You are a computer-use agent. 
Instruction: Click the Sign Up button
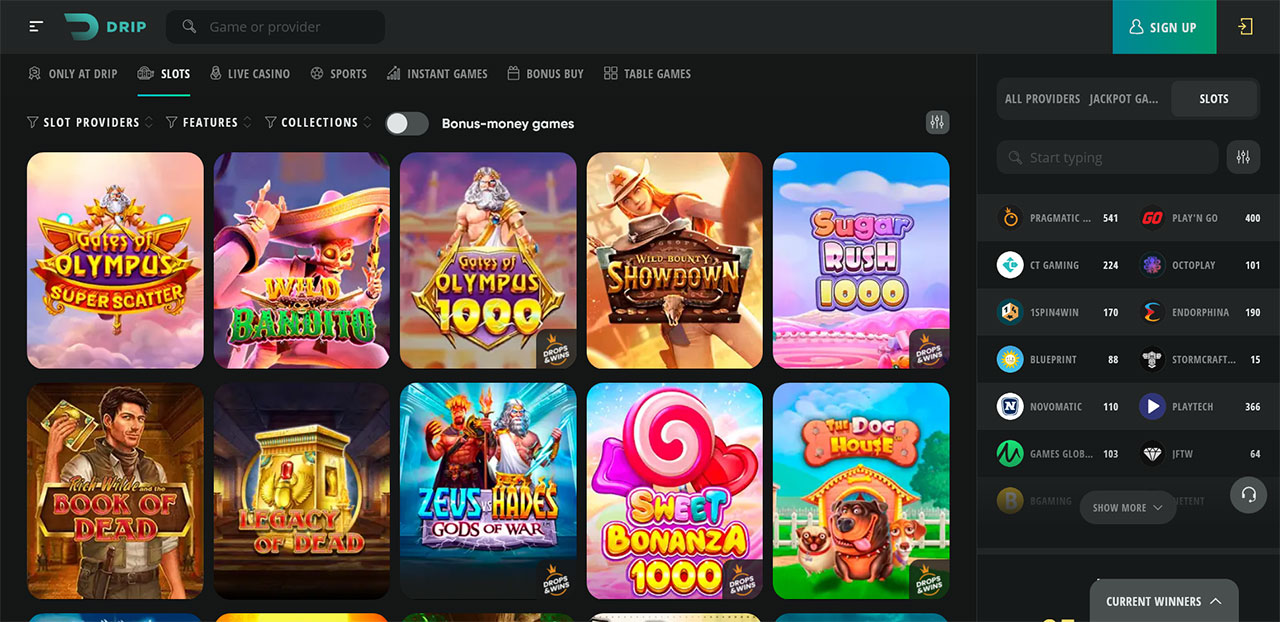(x=1164, y=27)
